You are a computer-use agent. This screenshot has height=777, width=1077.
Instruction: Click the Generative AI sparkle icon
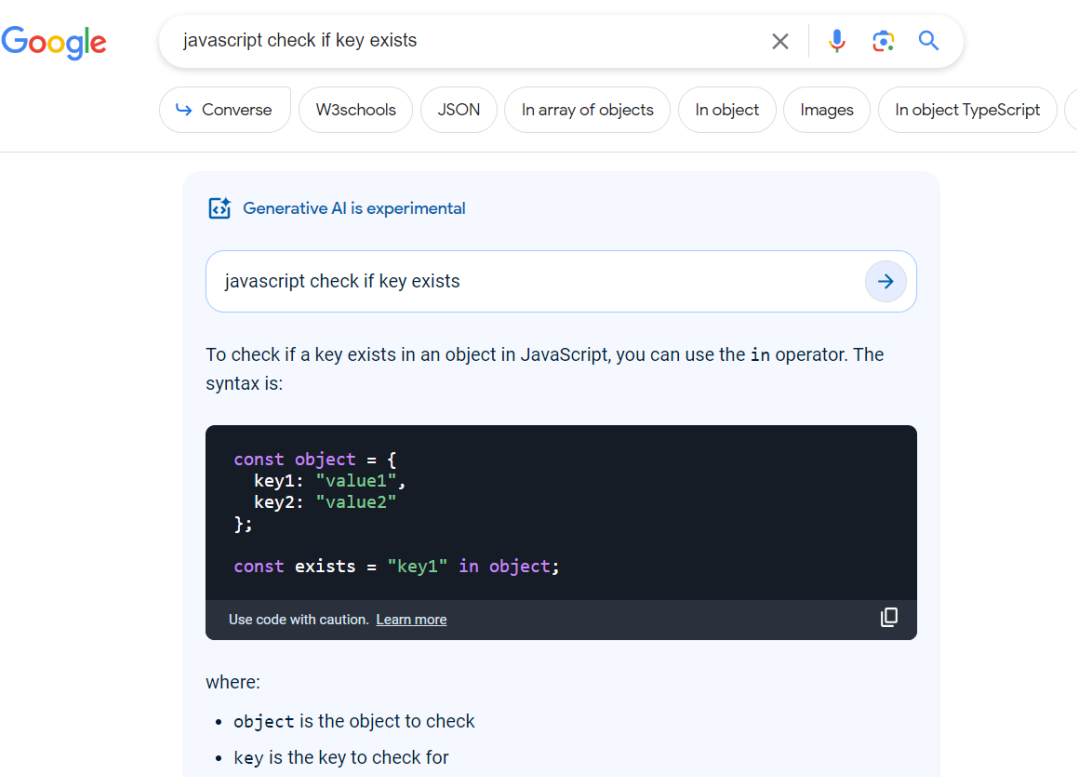(219, 209)
